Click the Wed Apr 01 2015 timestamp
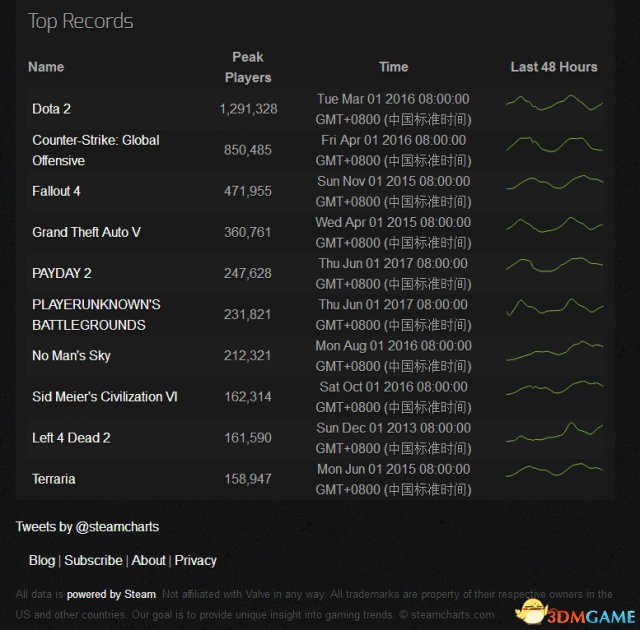 (393, 232)
